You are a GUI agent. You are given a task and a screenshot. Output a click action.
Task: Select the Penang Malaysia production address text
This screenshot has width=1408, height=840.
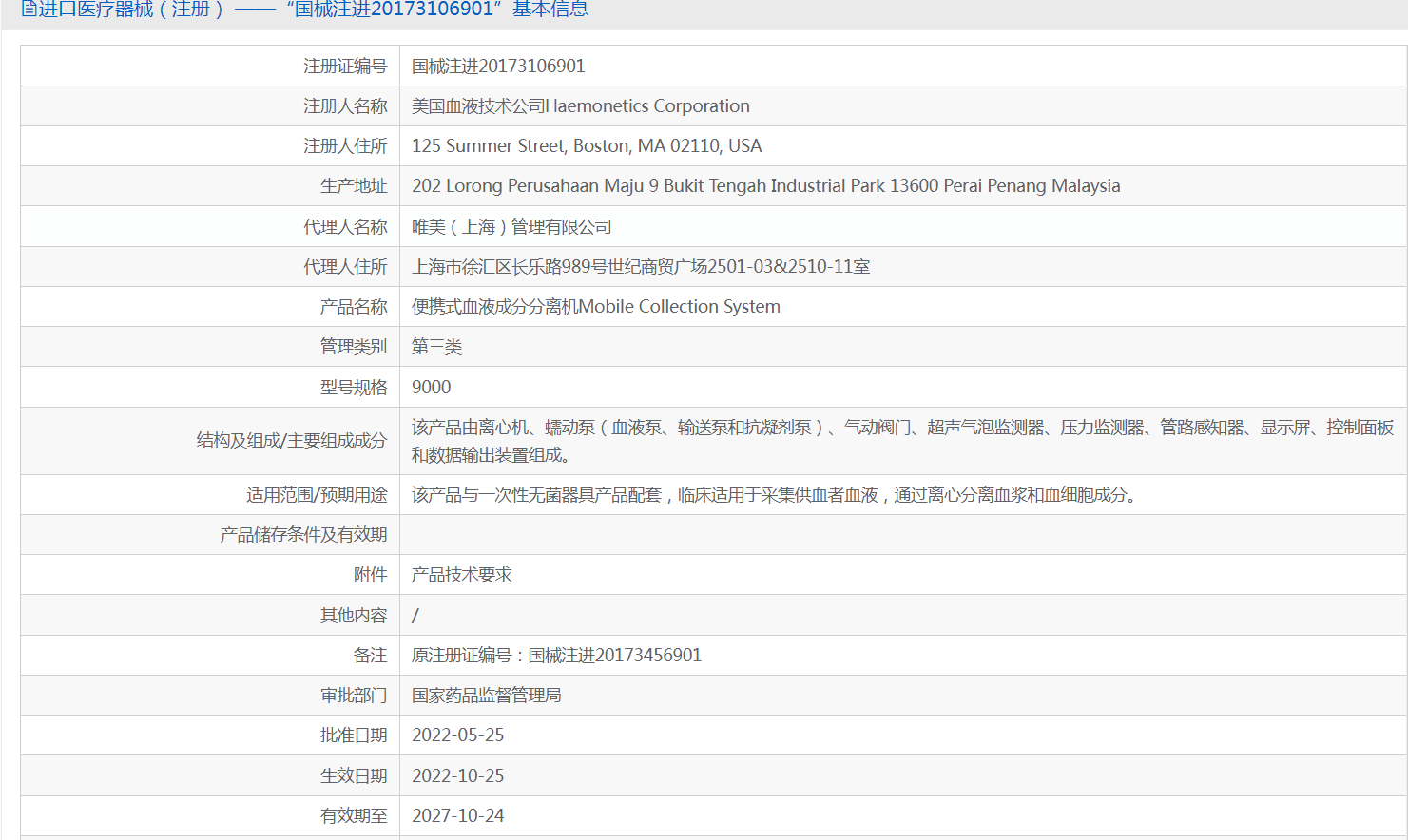(x=765, y=185)
